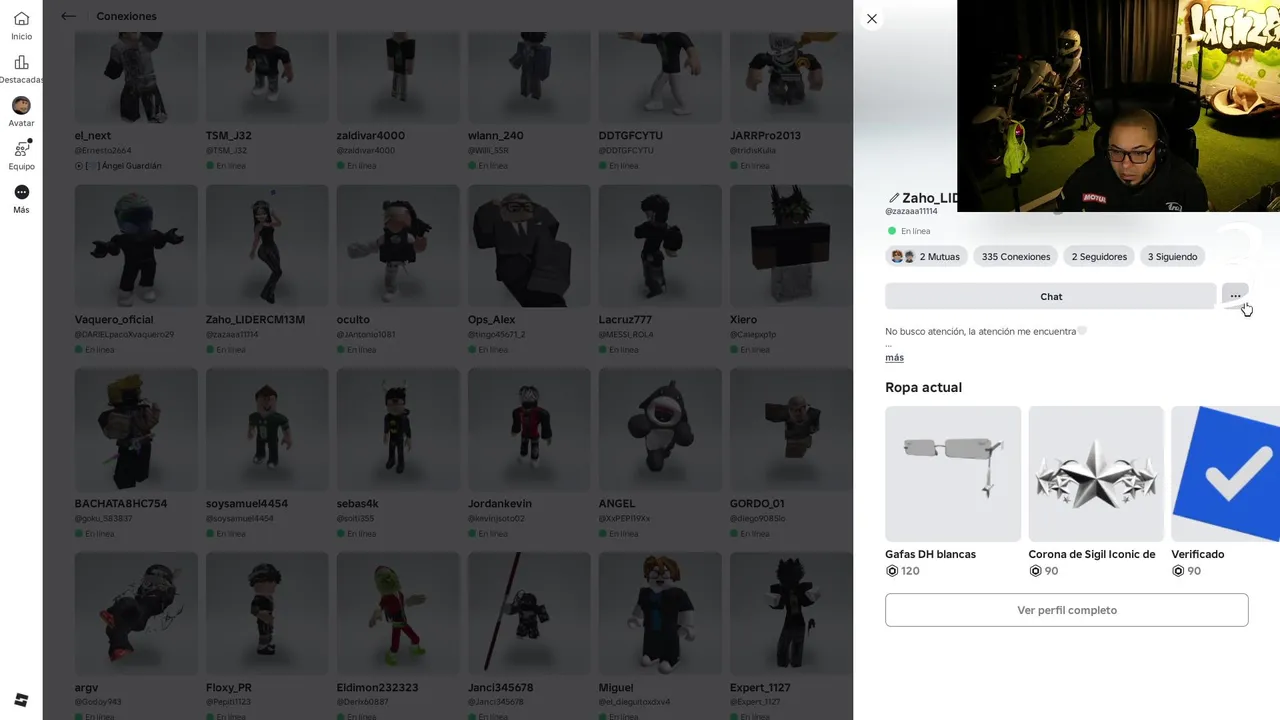
Task: Open Expert_1127 avatar thumbnail
Action: click(791, 614)
